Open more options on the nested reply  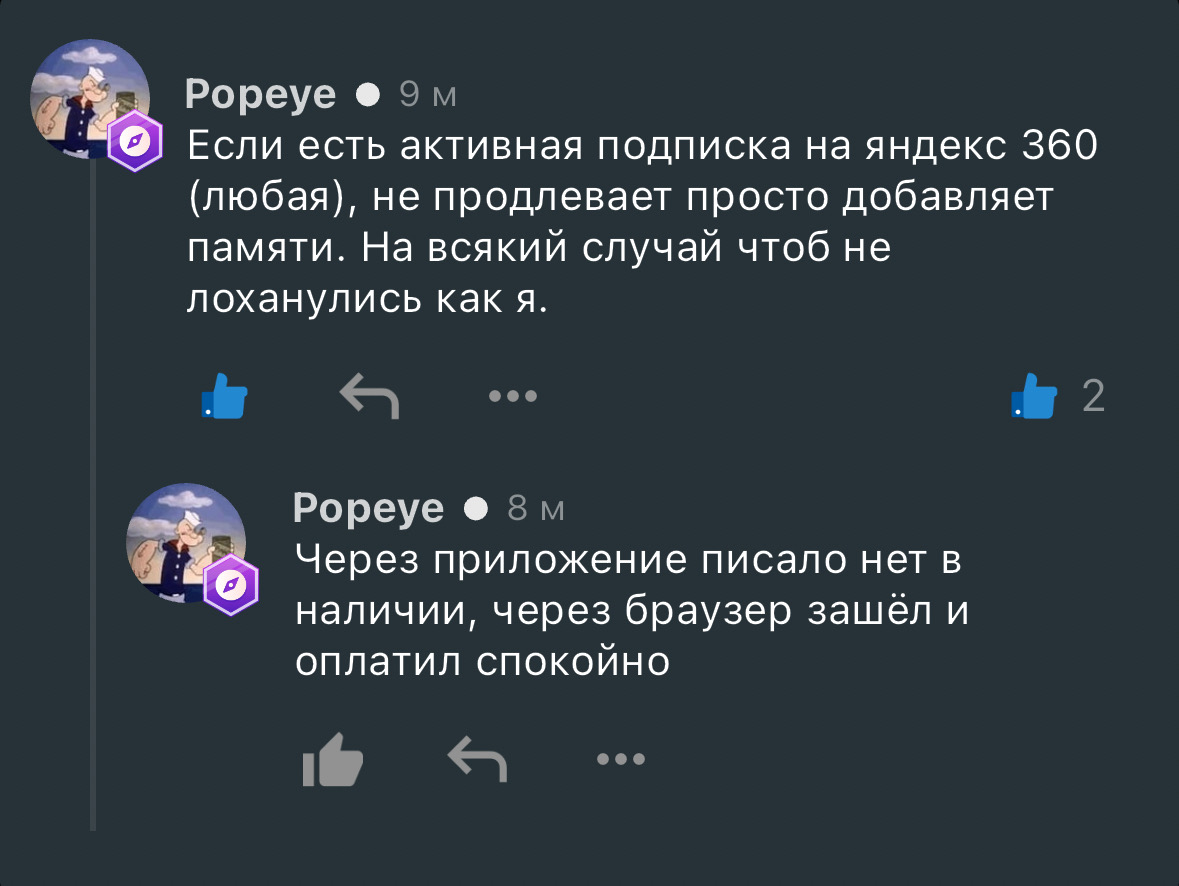coord(621,759)
